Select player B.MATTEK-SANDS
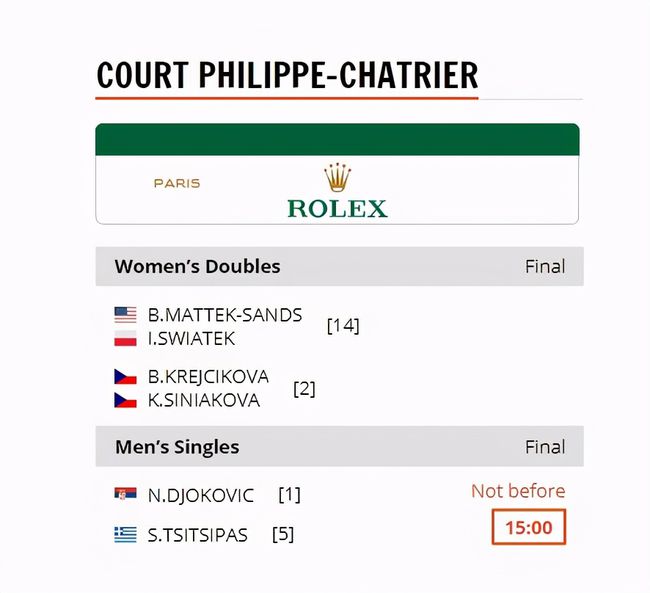Screen dimensions: 650x593 point(225,315)
